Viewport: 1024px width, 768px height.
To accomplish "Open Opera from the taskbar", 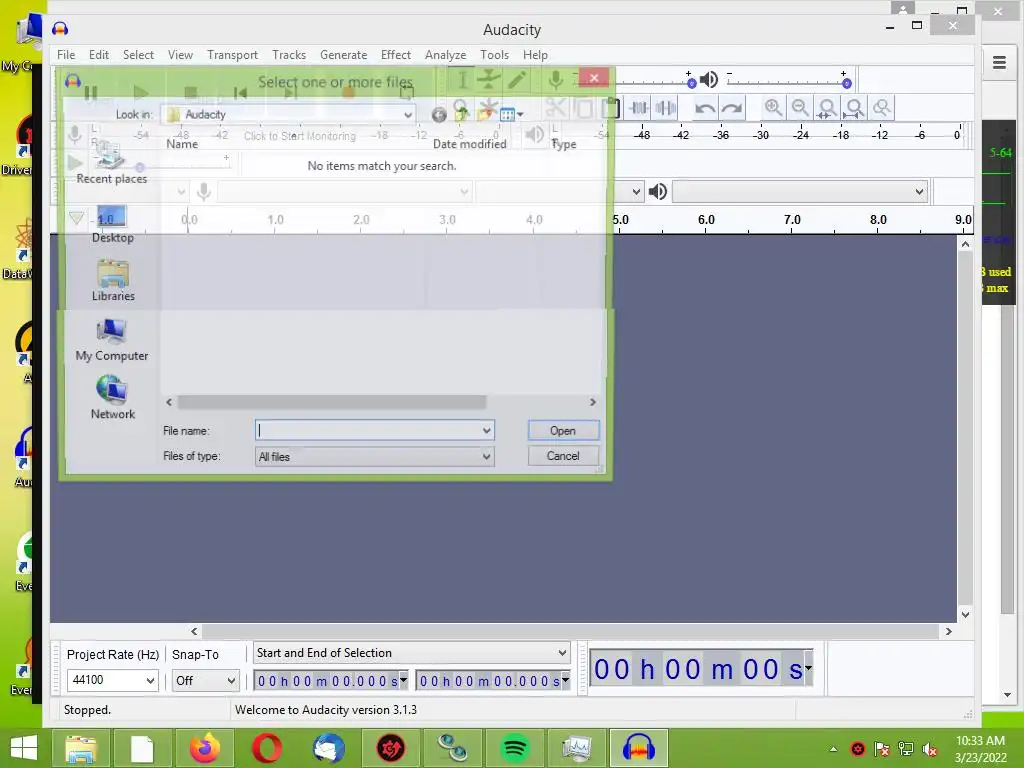I will pyautogui.click(x=266, y=748).
